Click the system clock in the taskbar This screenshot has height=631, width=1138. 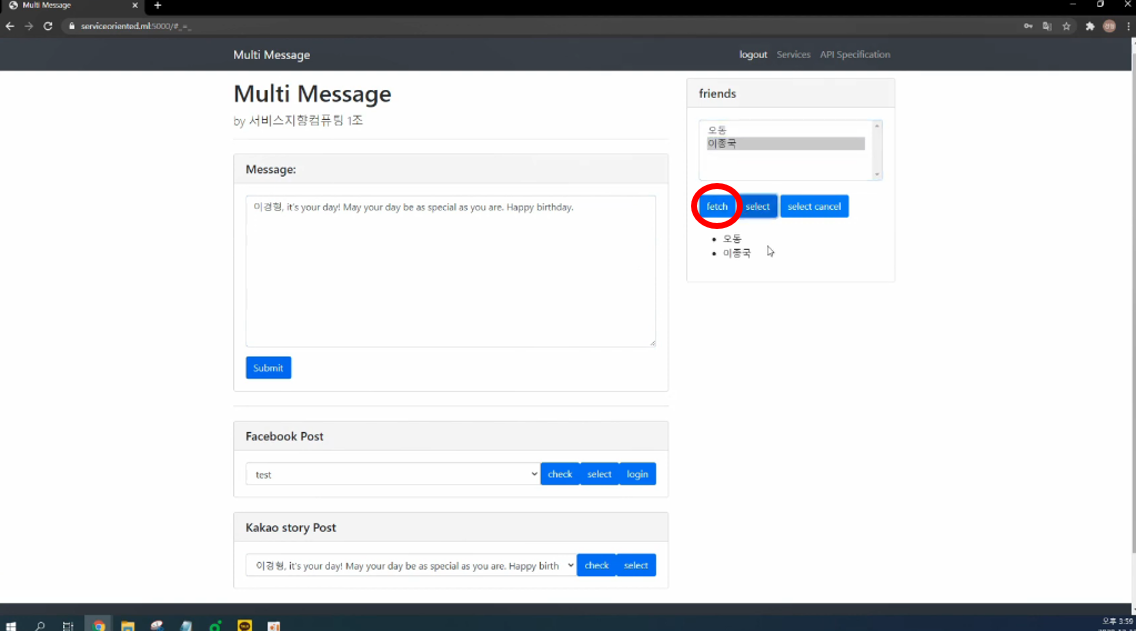[x=1118, y=624]
